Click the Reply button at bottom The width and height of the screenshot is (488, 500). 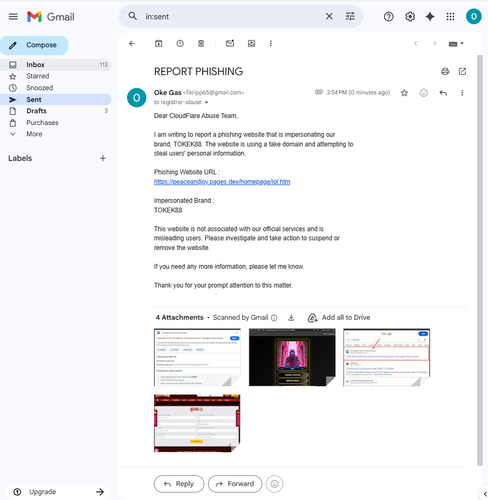tap(179, 484)
